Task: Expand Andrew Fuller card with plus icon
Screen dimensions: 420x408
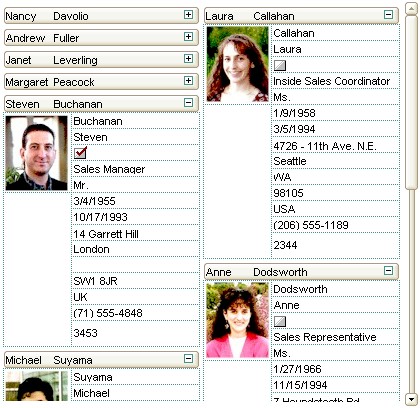Action: [188, 37]
